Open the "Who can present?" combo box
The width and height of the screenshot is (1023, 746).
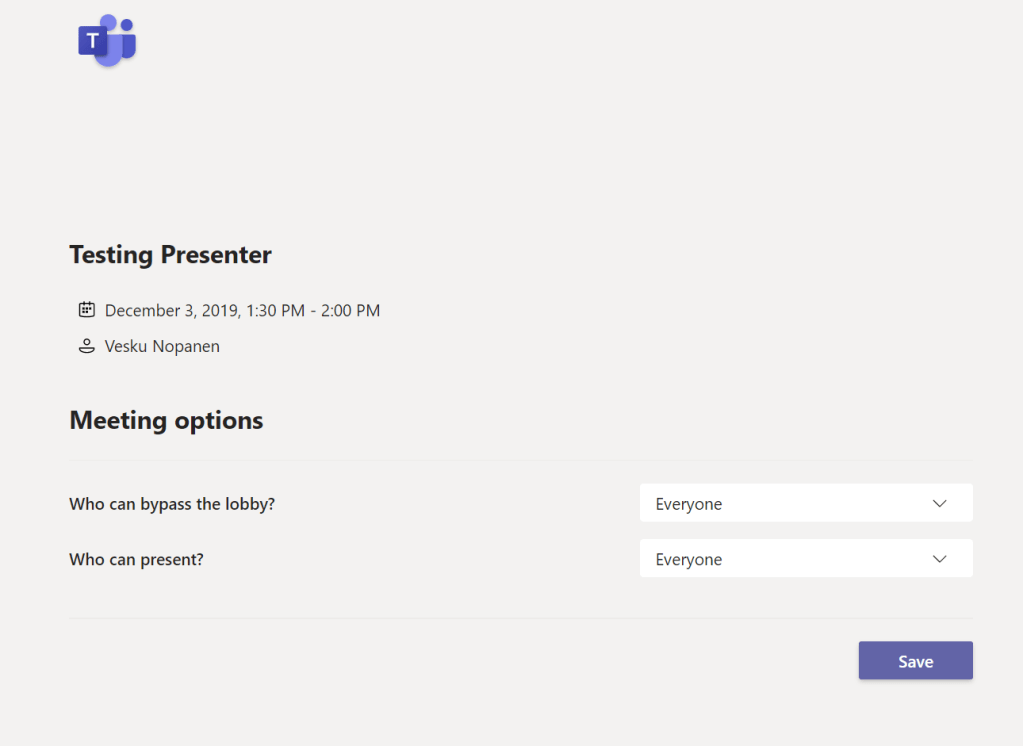pos(805,559)
